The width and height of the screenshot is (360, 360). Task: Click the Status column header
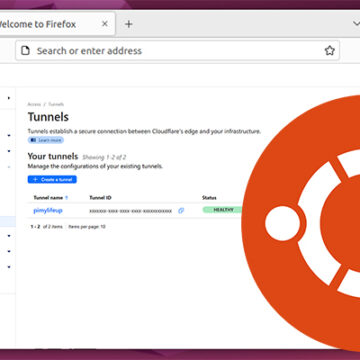(x=209, y=198)
